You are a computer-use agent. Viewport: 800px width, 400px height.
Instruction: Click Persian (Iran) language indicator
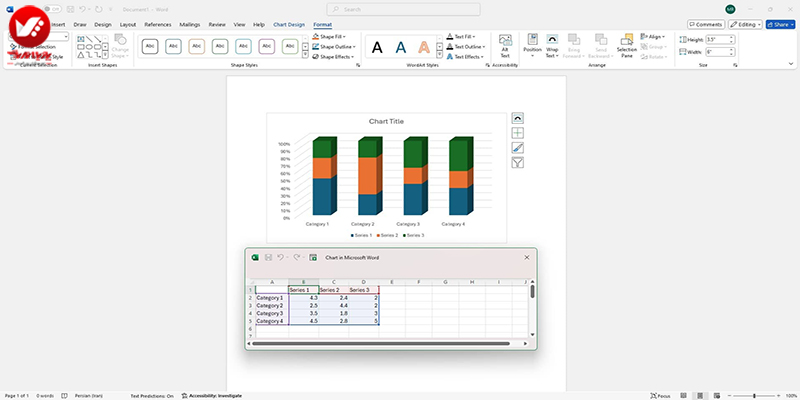pyautogui.click(x=88, y=395)
